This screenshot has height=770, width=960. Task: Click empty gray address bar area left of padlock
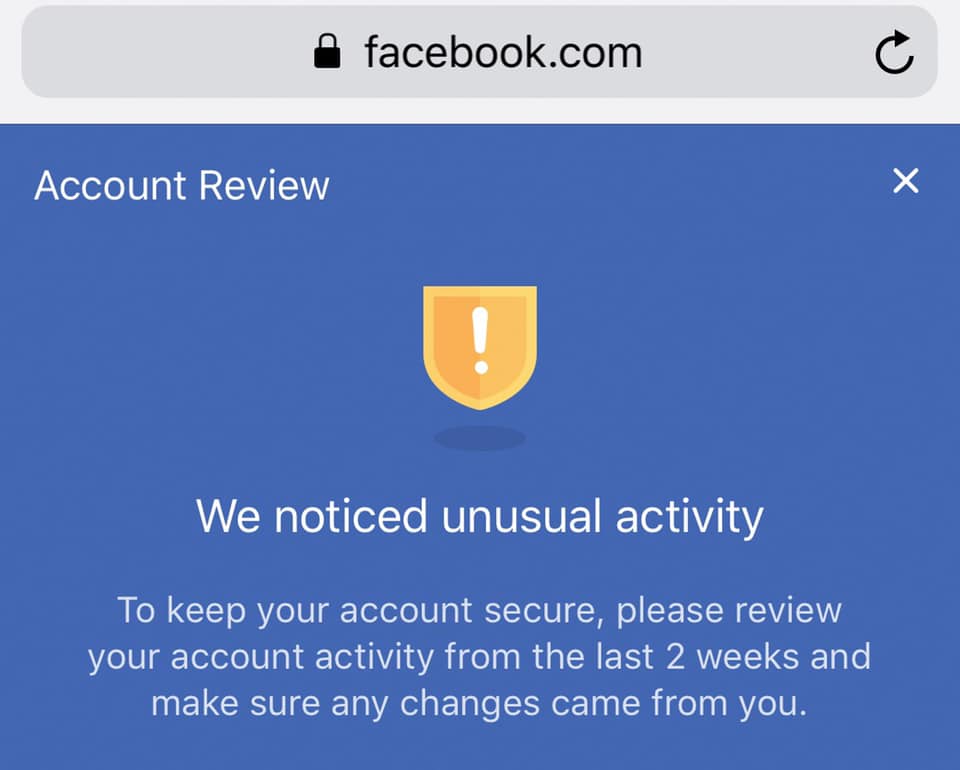(165, 52)
